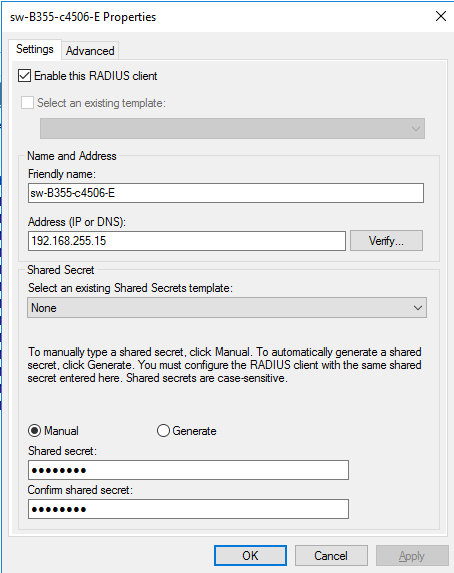Viewport: 454px width, 573px height.
Task: Choose the Manual radio button
Action: (34, 431)
